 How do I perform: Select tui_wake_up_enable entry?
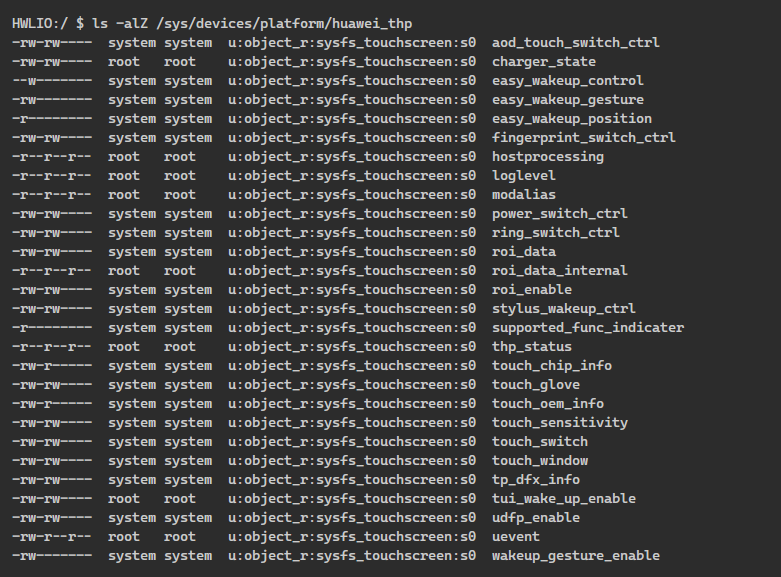pyautogui.click(x=563, y=498)
